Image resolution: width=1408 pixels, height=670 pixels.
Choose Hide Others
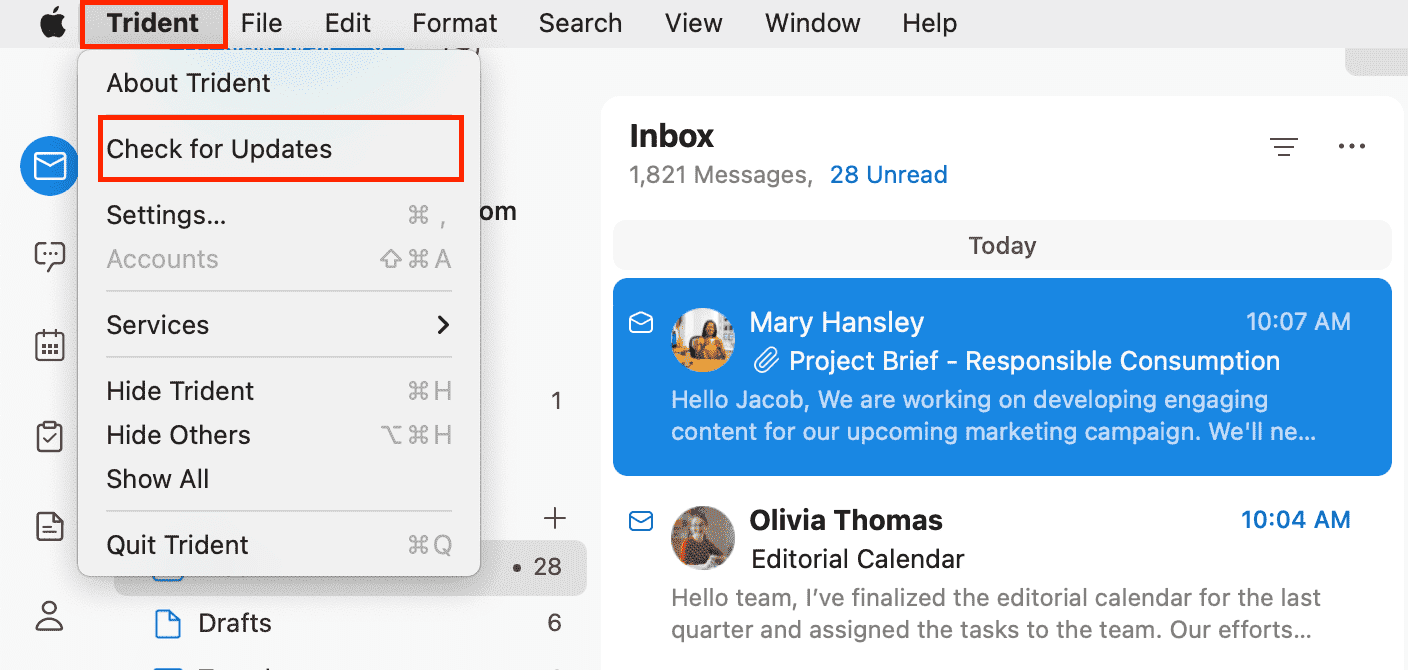click(279, 435)
